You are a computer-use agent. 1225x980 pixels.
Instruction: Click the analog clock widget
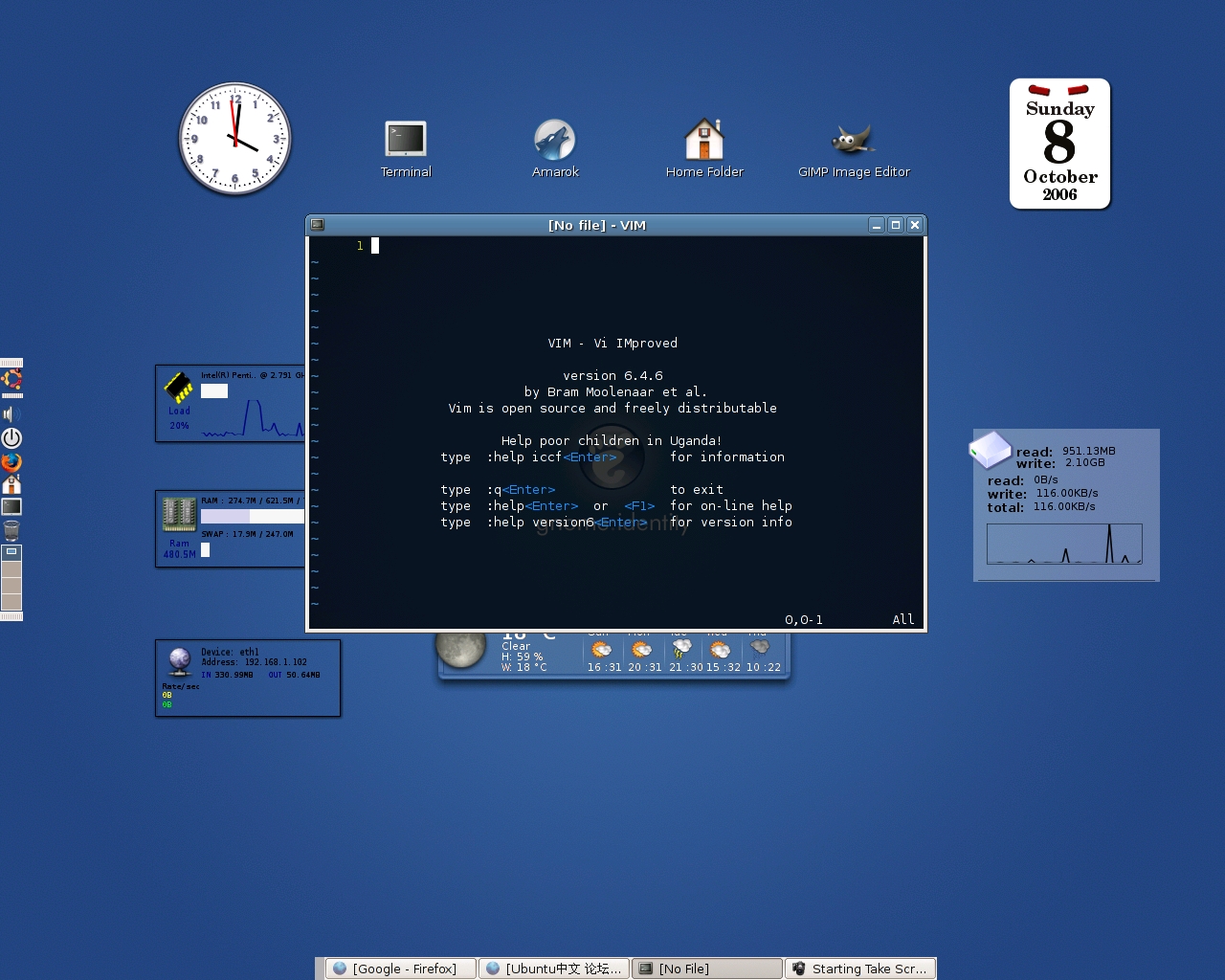pyautogui.click(x=234, y=139)
